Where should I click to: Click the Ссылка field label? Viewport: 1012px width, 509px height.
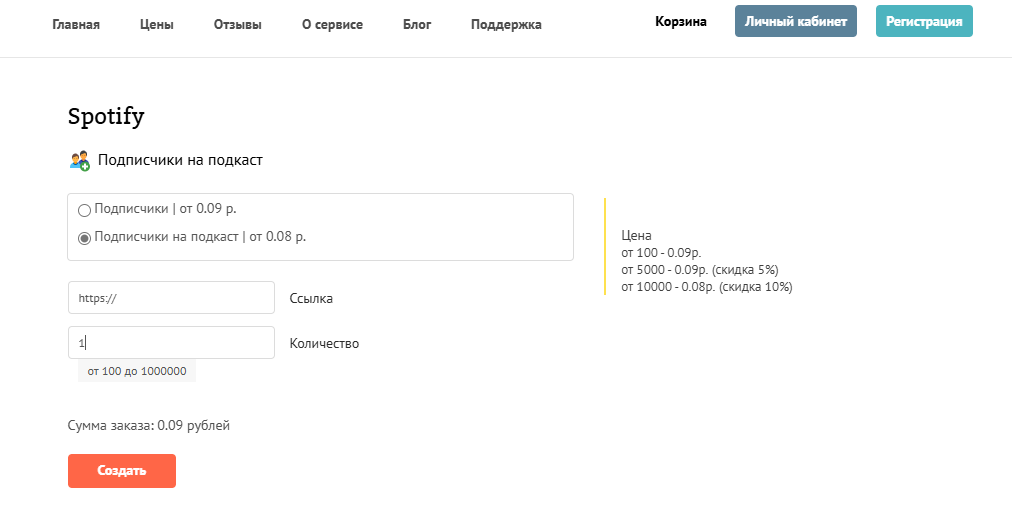click(x=311, y=299)
